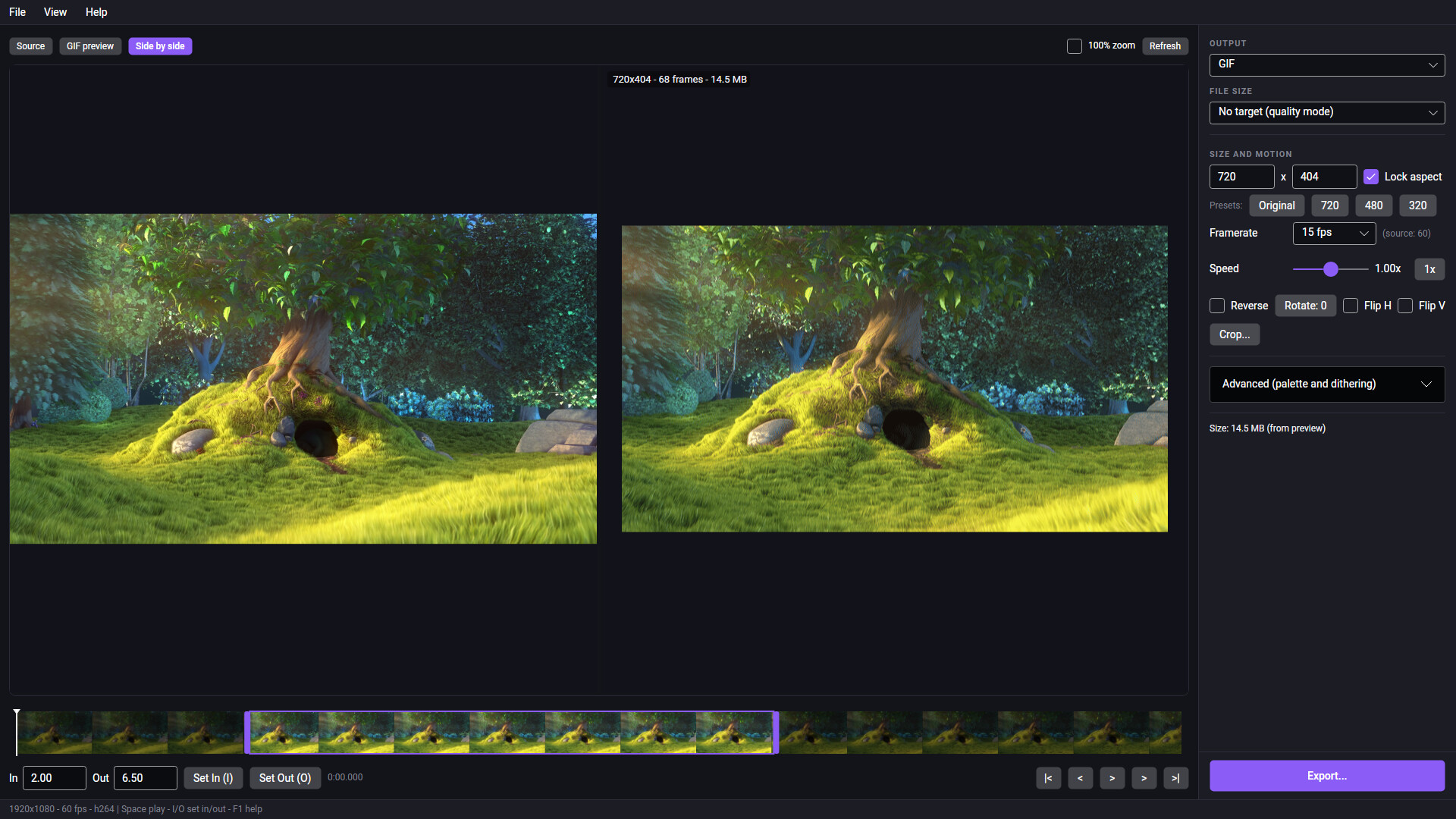Click the GIF preview image on right
This screenshot has height=819, width=1456.
[895, 378]
